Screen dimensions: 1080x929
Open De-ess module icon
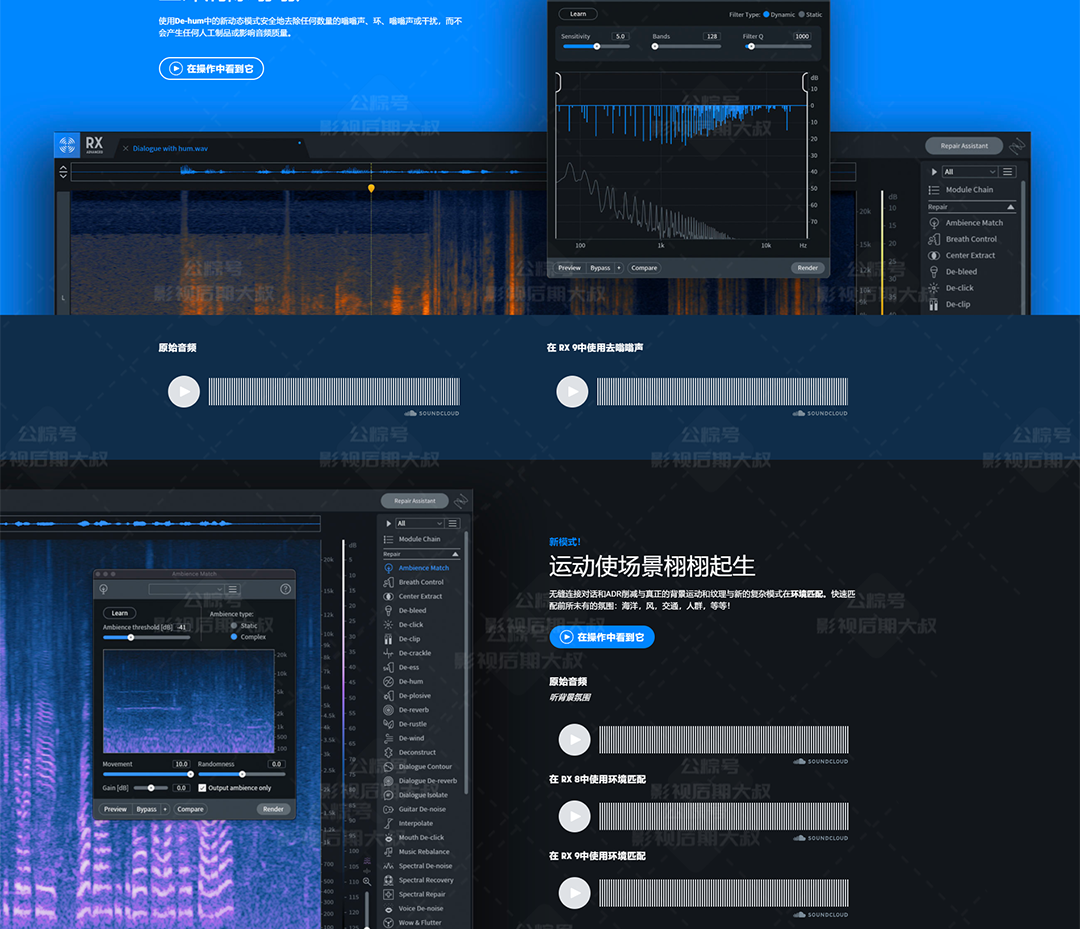coord(388,667)
